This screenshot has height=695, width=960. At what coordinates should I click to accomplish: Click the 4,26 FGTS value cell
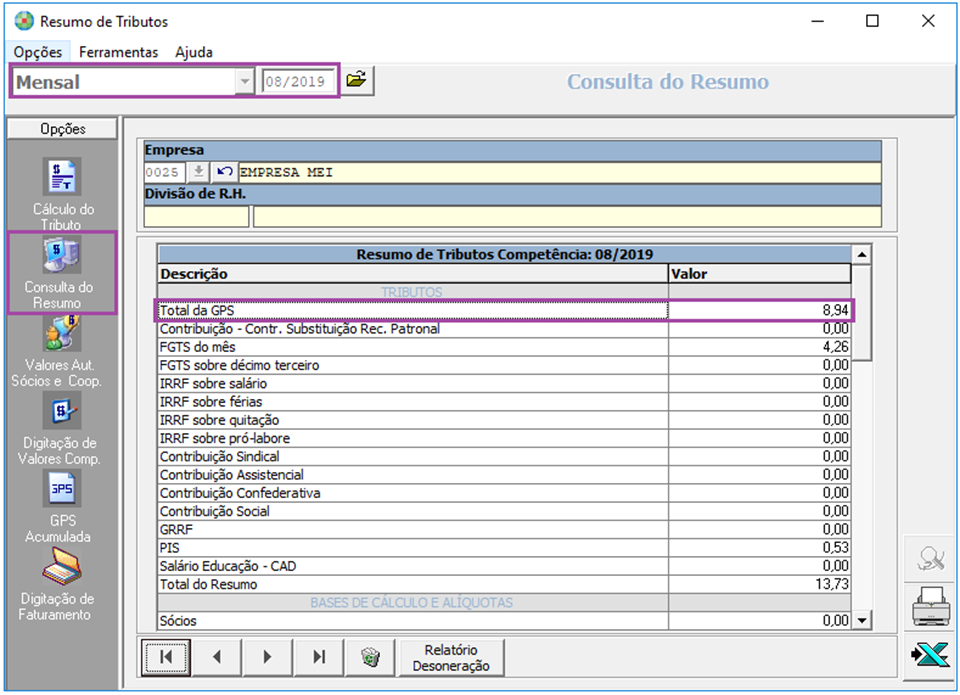(759, 347)
